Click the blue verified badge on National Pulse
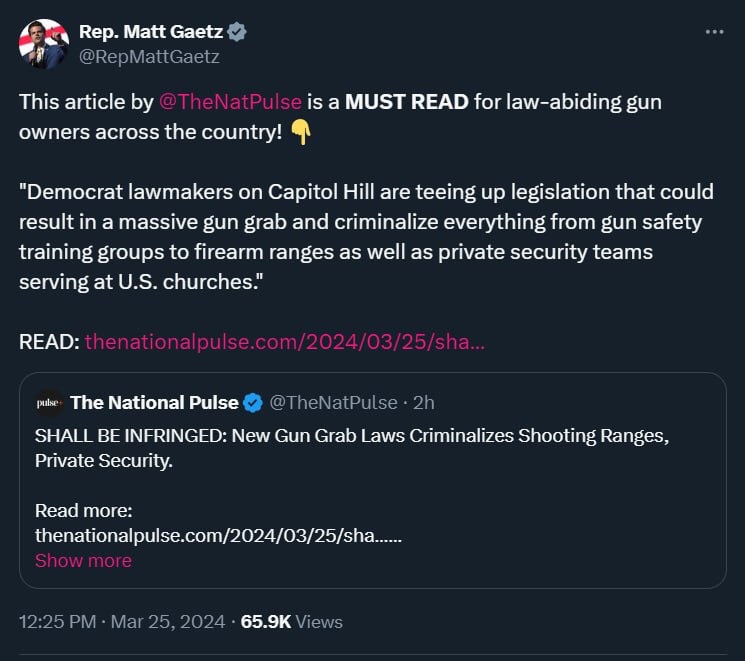This screenshot has height=661, width=745. click(x=254, y=403)
